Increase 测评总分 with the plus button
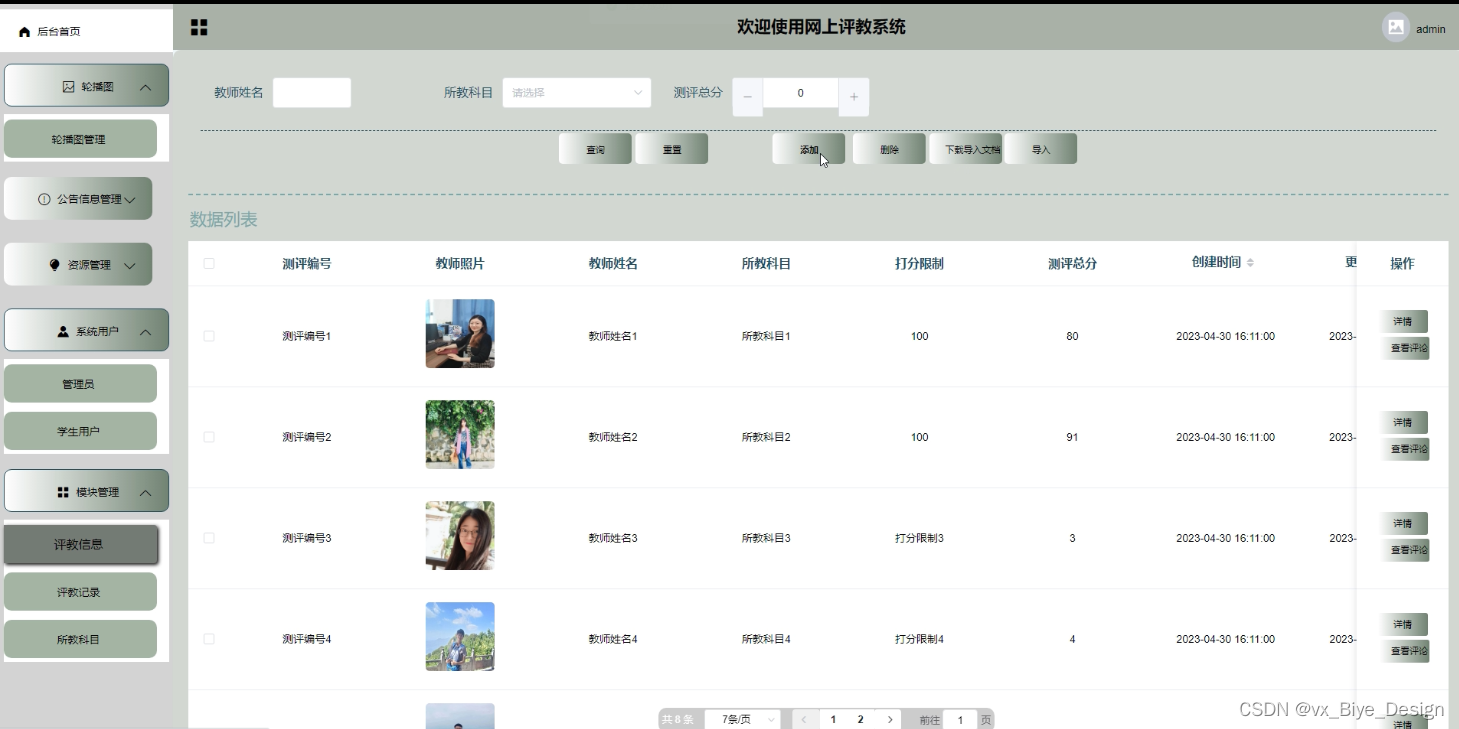This screenshot has width=1459, height=729. point(854,97)
